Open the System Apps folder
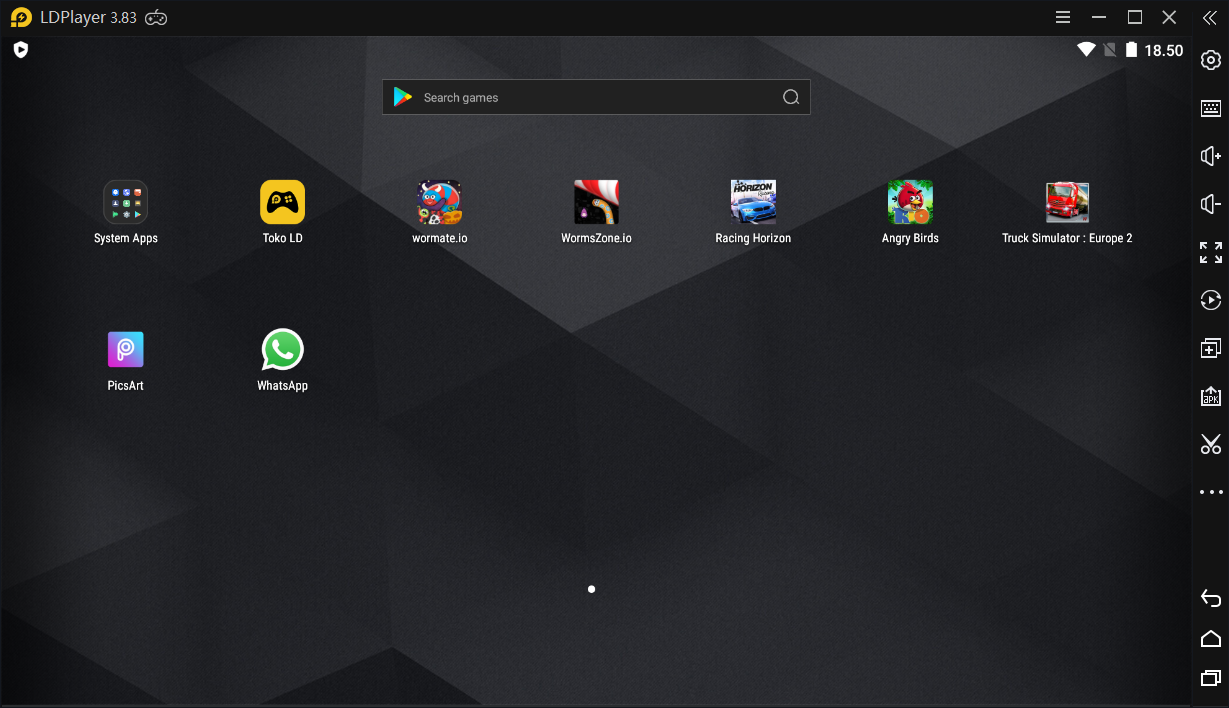The width and height of the screenshot is (1229, 708). (126, 202)
